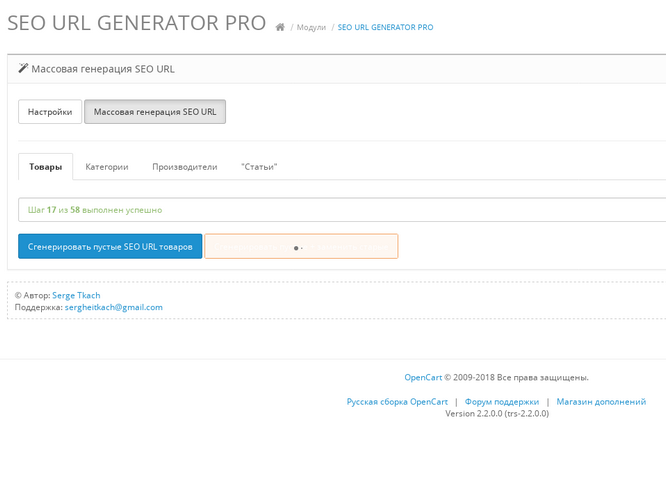The width and height of the screenshot is (666, 500).
Task: Open Русская сборка OpenCart link
Action: pos(397,401)
